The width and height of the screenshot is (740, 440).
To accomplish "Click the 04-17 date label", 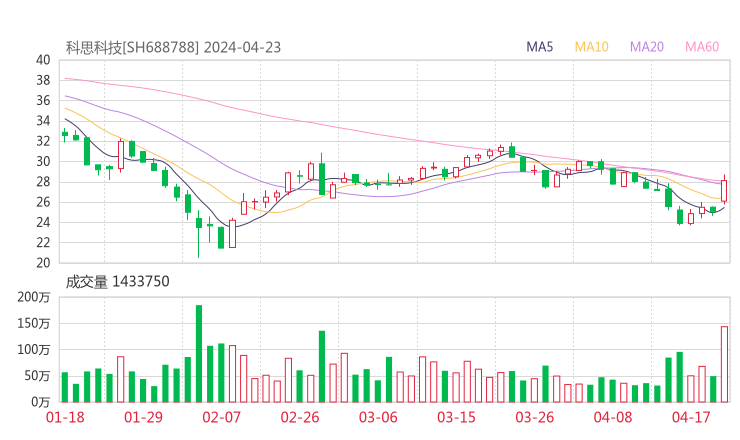I will [x=691, y=417].
